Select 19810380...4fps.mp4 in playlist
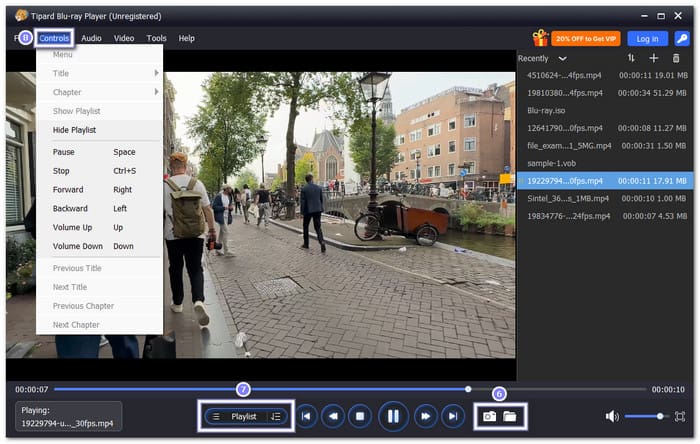This screenshot has height=444, width=700. point(605,93)
